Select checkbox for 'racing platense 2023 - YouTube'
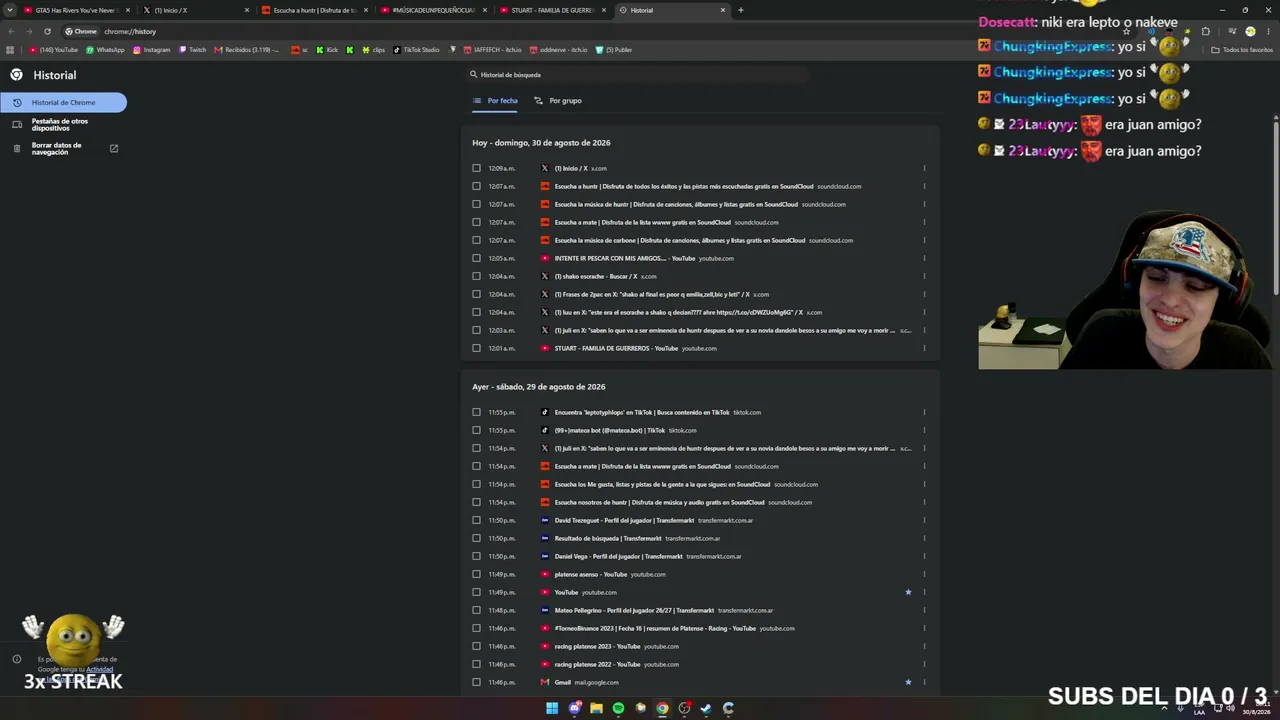Image resolution: width=1280 pixels, height=720 pixels. (x=476, y=646)
